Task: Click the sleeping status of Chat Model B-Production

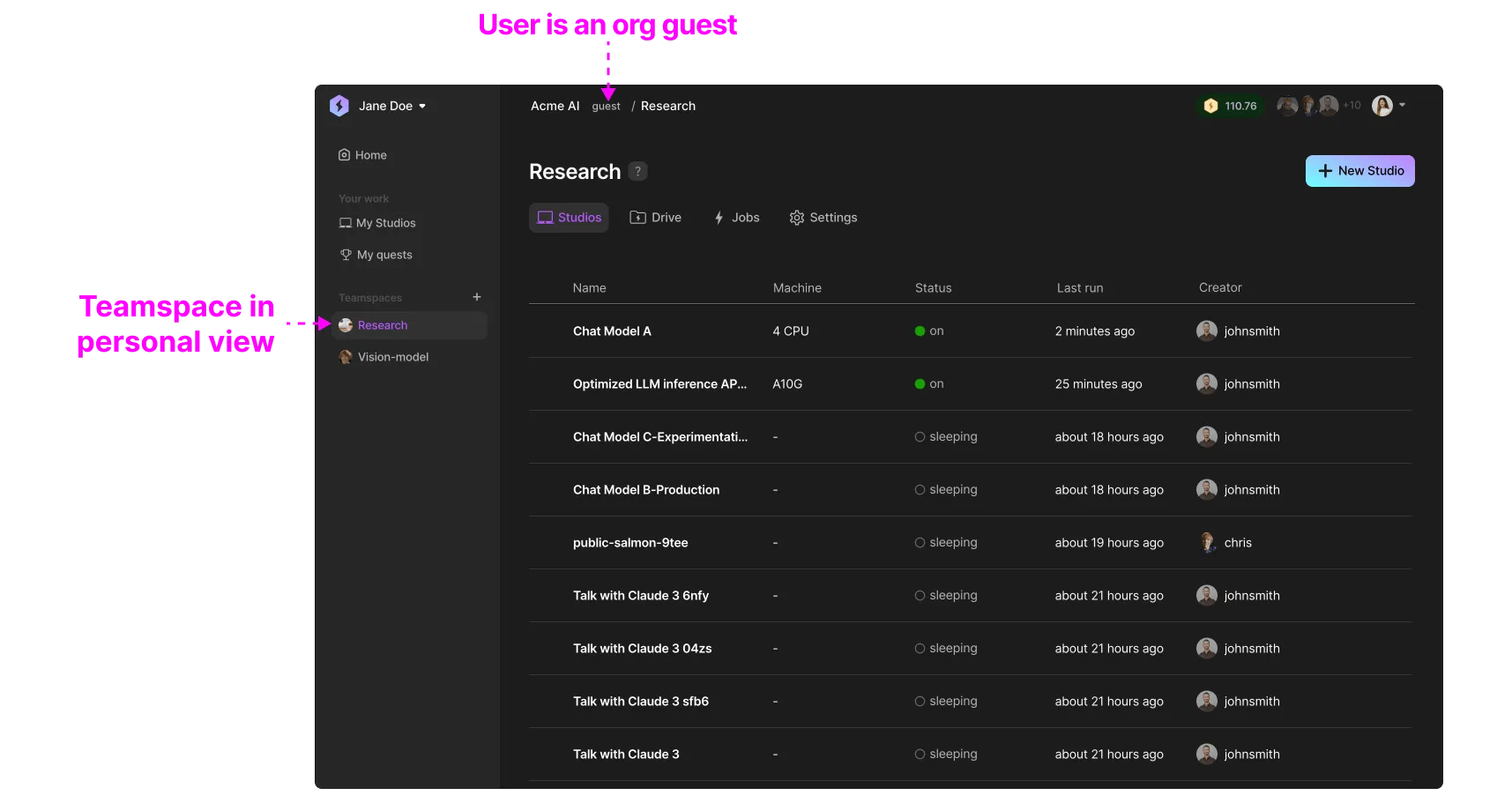Action: pyautogui.click(x=946, y=489)
